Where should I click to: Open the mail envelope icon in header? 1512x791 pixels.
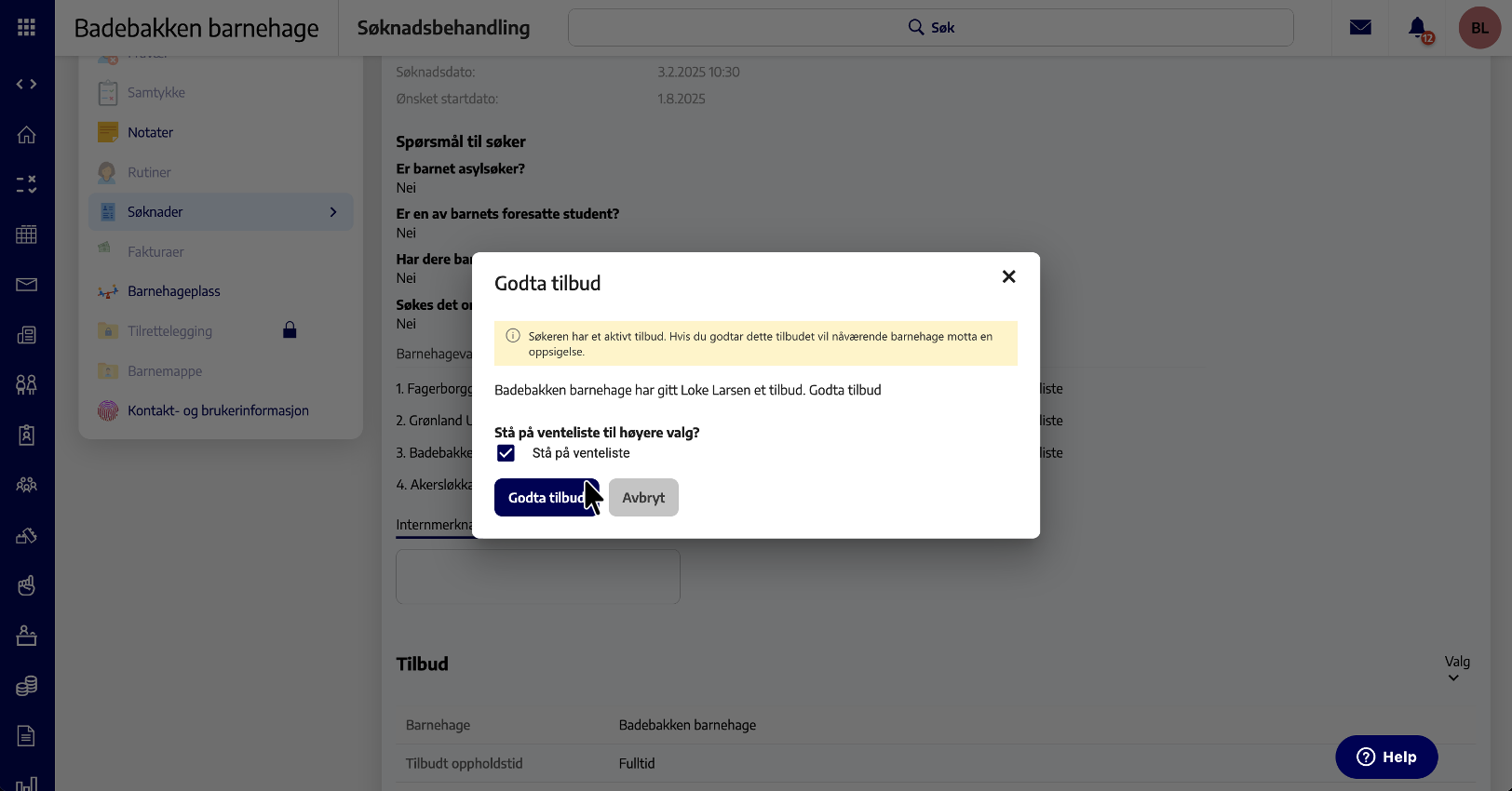1360,28
